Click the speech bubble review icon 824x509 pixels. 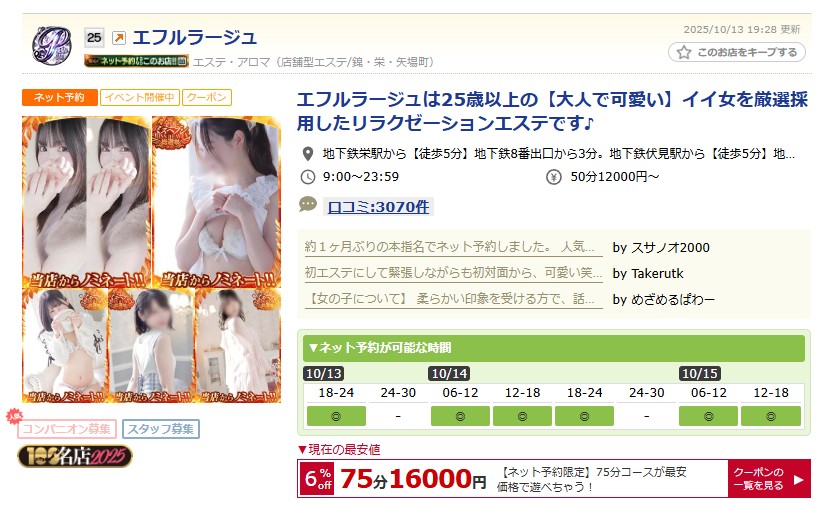pyautogui.click(x=308, y=204)
